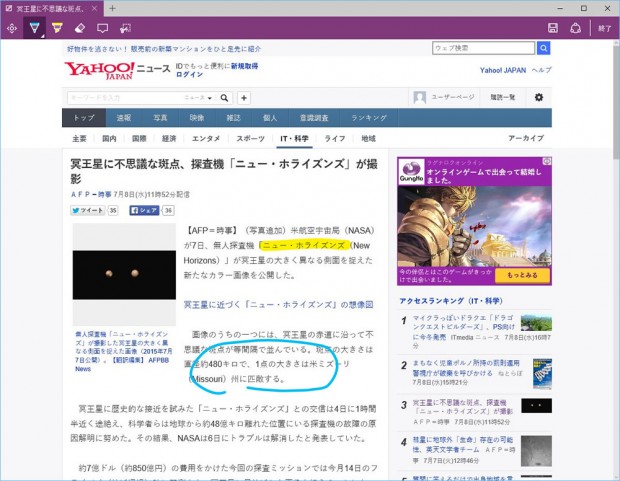The width and height of the screenshot is (620, 481).
Task: Click the Facebook シェア button
Action: (x=144, y=210)
